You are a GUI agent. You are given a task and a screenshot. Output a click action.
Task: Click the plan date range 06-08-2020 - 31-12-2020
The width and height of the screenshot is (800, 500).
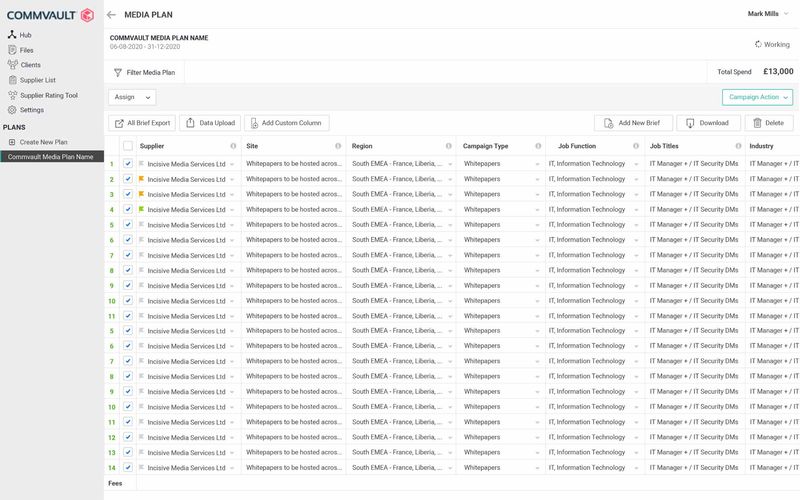click(x=145, y=46)
